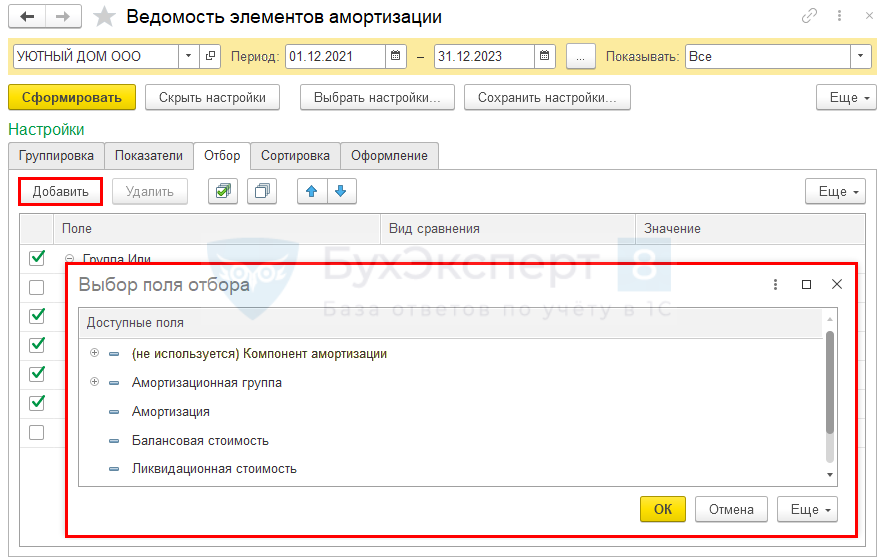The image size is (879, 560).
Task: Add report to favorites with star icon
Action: [x=104, y=17]
